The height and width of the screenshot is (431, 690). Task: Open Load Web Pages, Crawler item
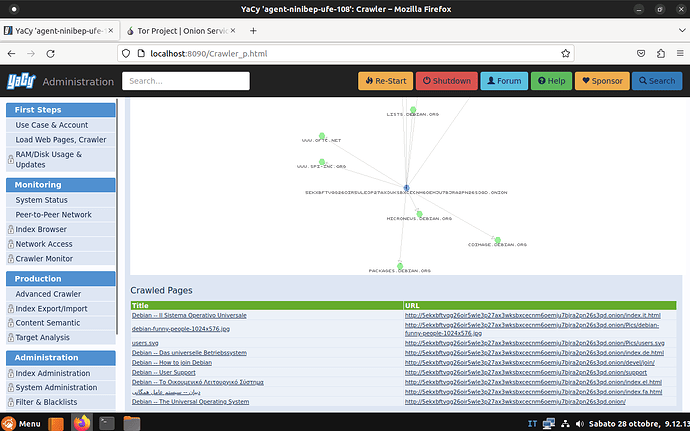[x=61, y=140]
